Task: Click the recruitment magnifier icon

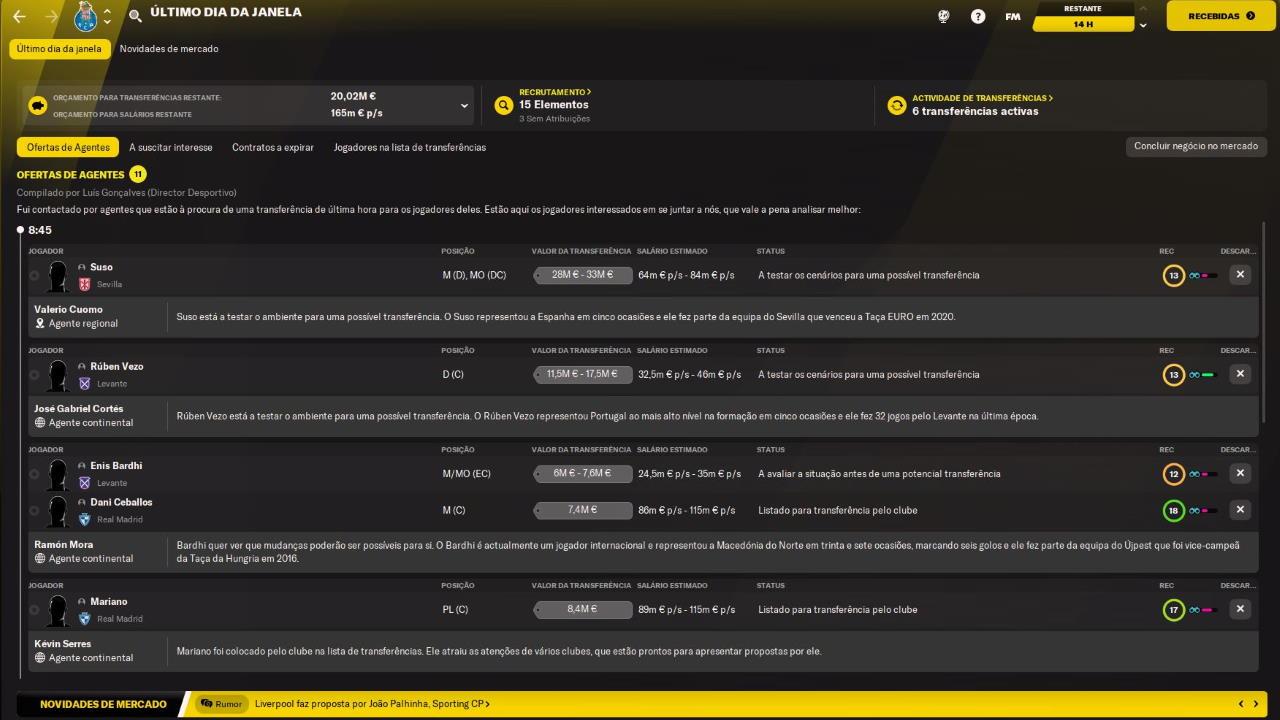Action: [504, 105]
